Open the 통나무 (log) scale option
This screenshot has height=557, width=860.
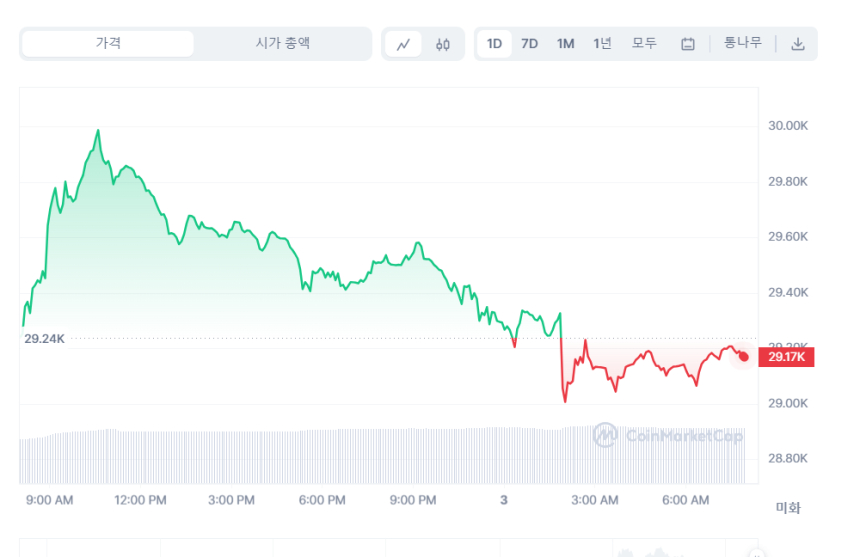coord(743,44)
